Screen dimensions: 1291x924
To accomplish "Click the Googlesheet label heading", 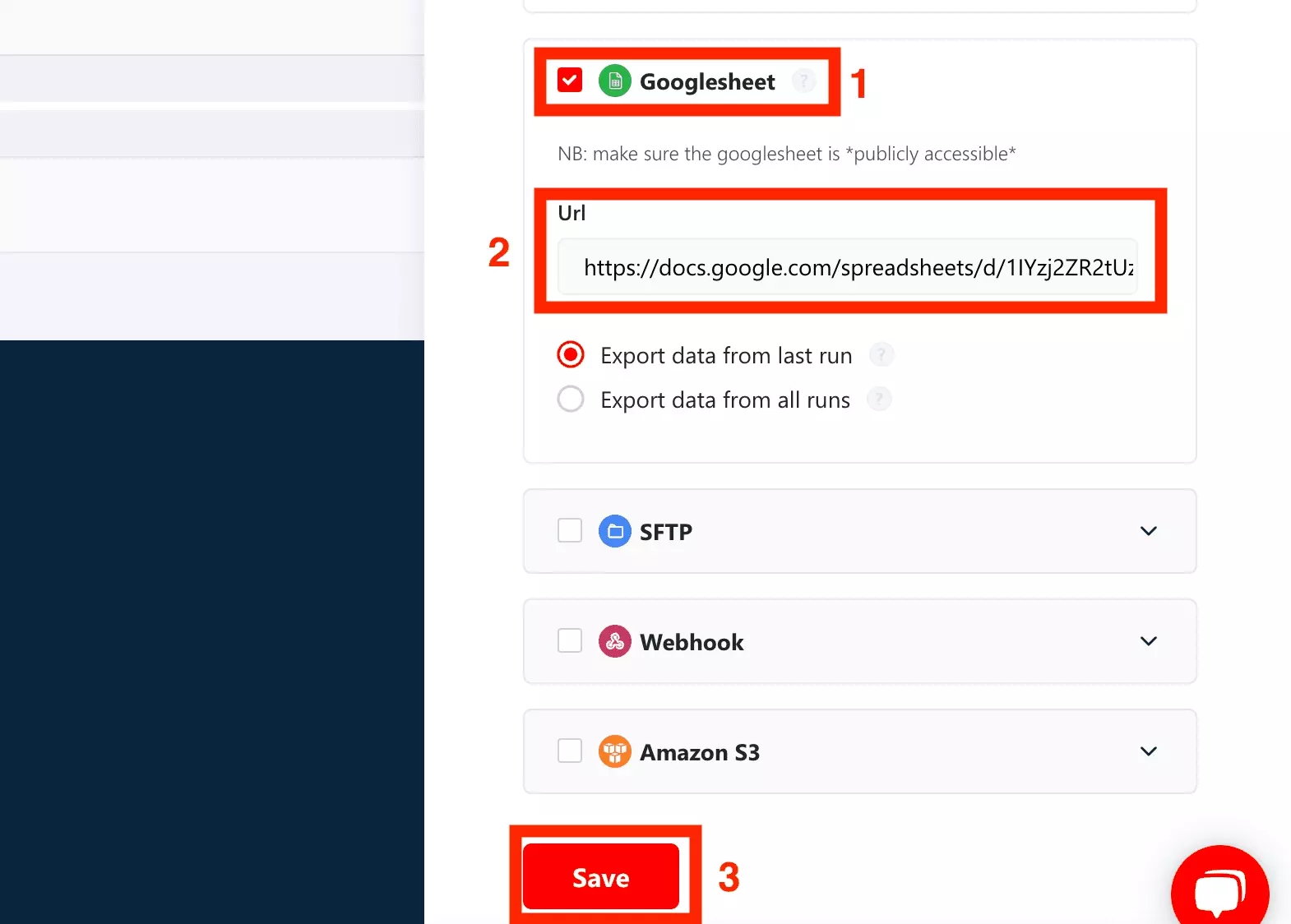I will click(707, 82).
